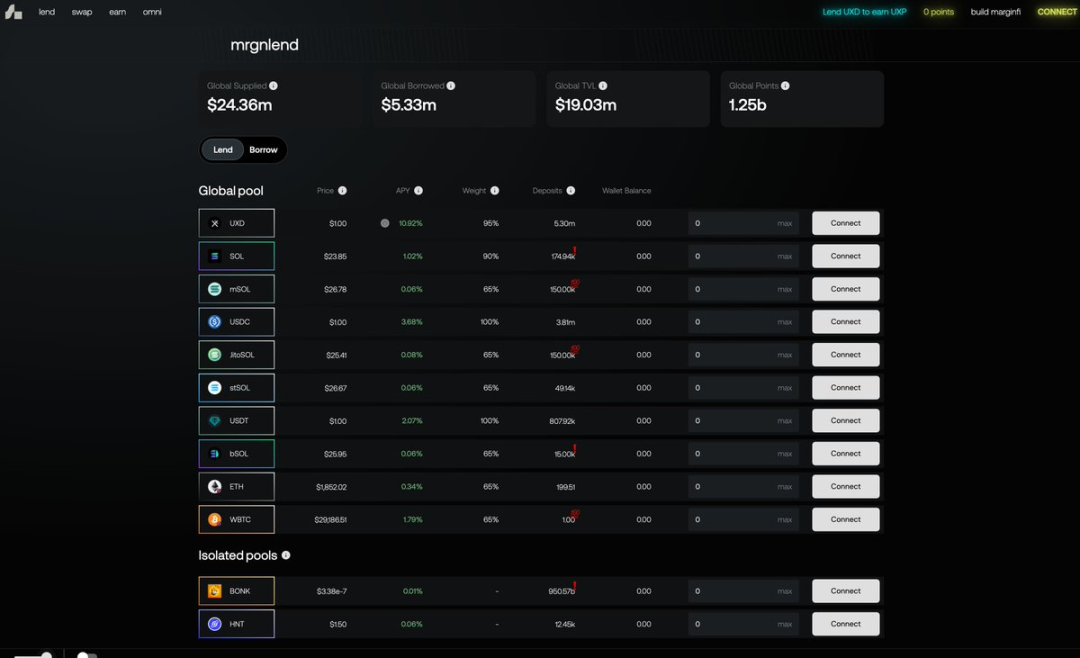
Task: Click Lend UXD to earn UXP link
Action: (x=864, y=12)
